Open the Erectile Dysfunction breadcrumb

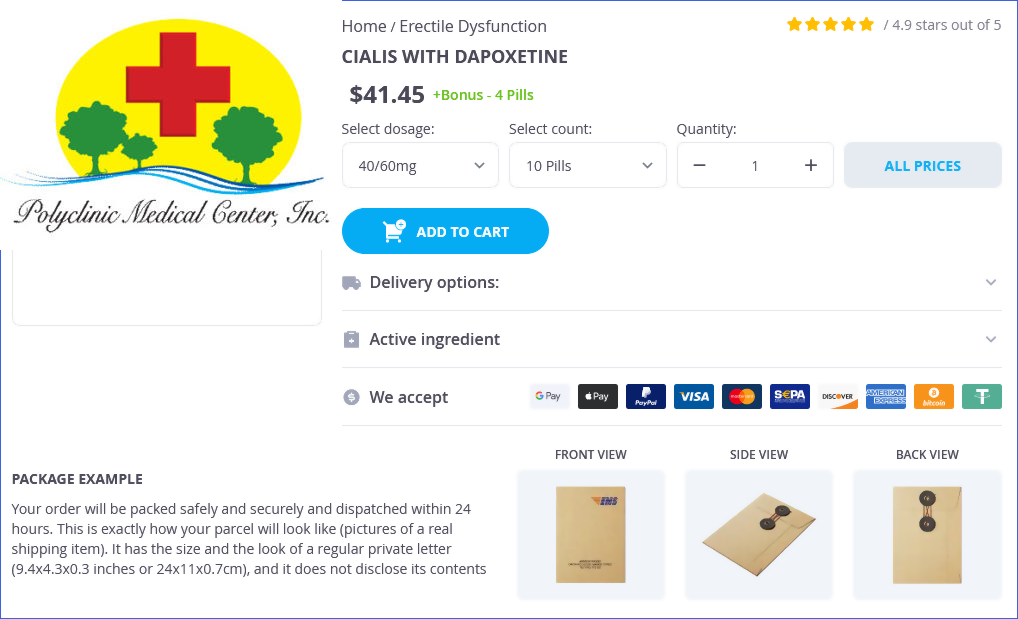click(x=473, y=26)
